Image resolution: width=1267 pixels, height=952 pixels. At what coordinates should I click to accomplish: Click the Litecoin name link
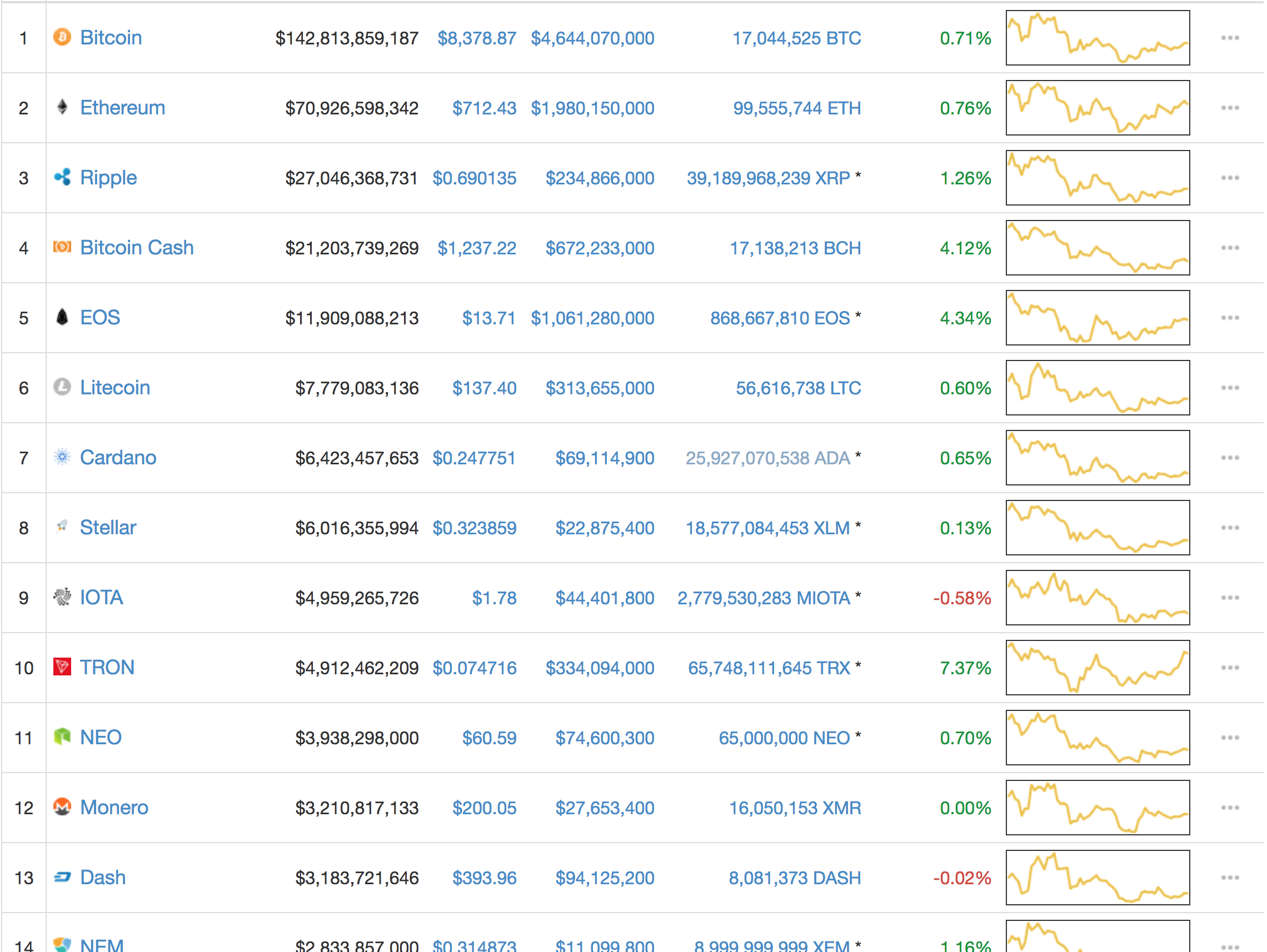[x=114, y=388]
